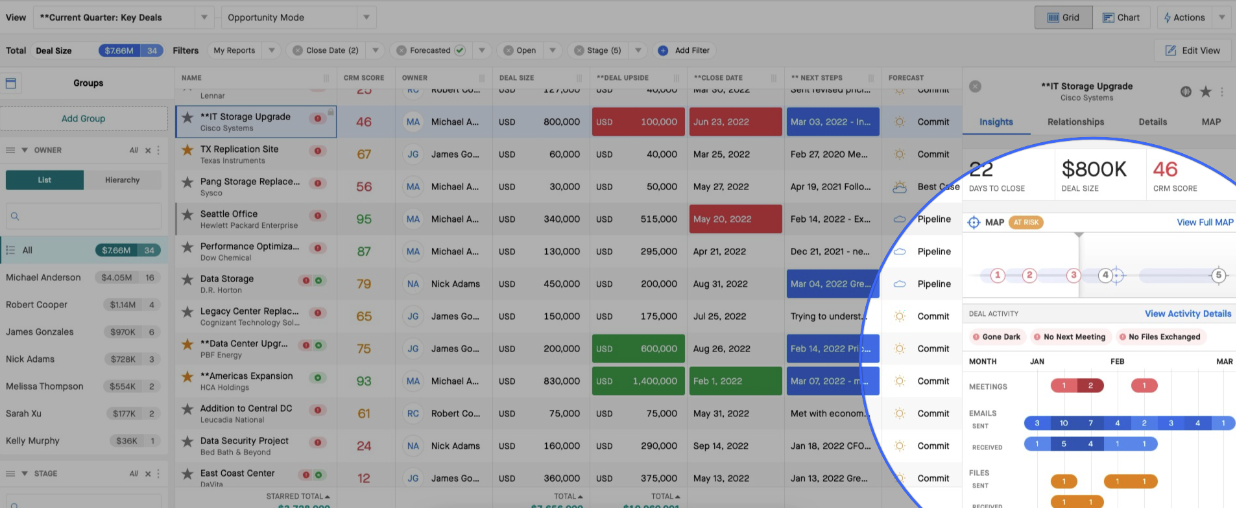Viewport: 1236px width, 508px height.
Task: Select MAP milestone 1 marker
Action: 997,275
